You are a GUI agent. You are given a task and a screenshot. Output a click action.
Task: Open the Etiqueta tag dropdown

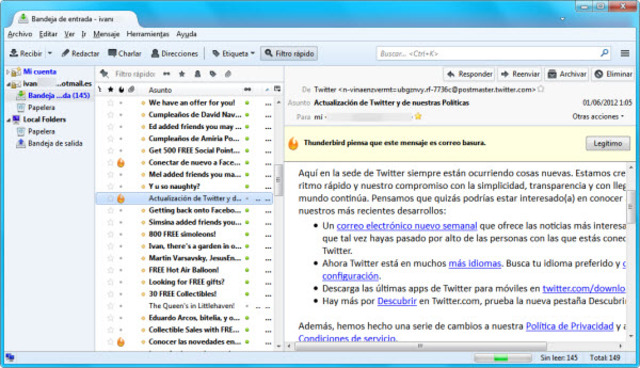pos(233,53)
